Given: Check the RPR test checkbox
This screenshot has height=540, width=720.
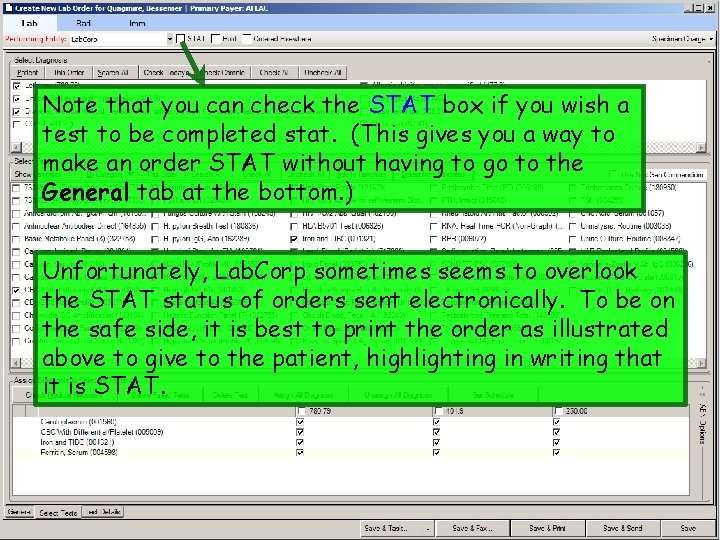Looking at the screenshot, I should 433,239.
